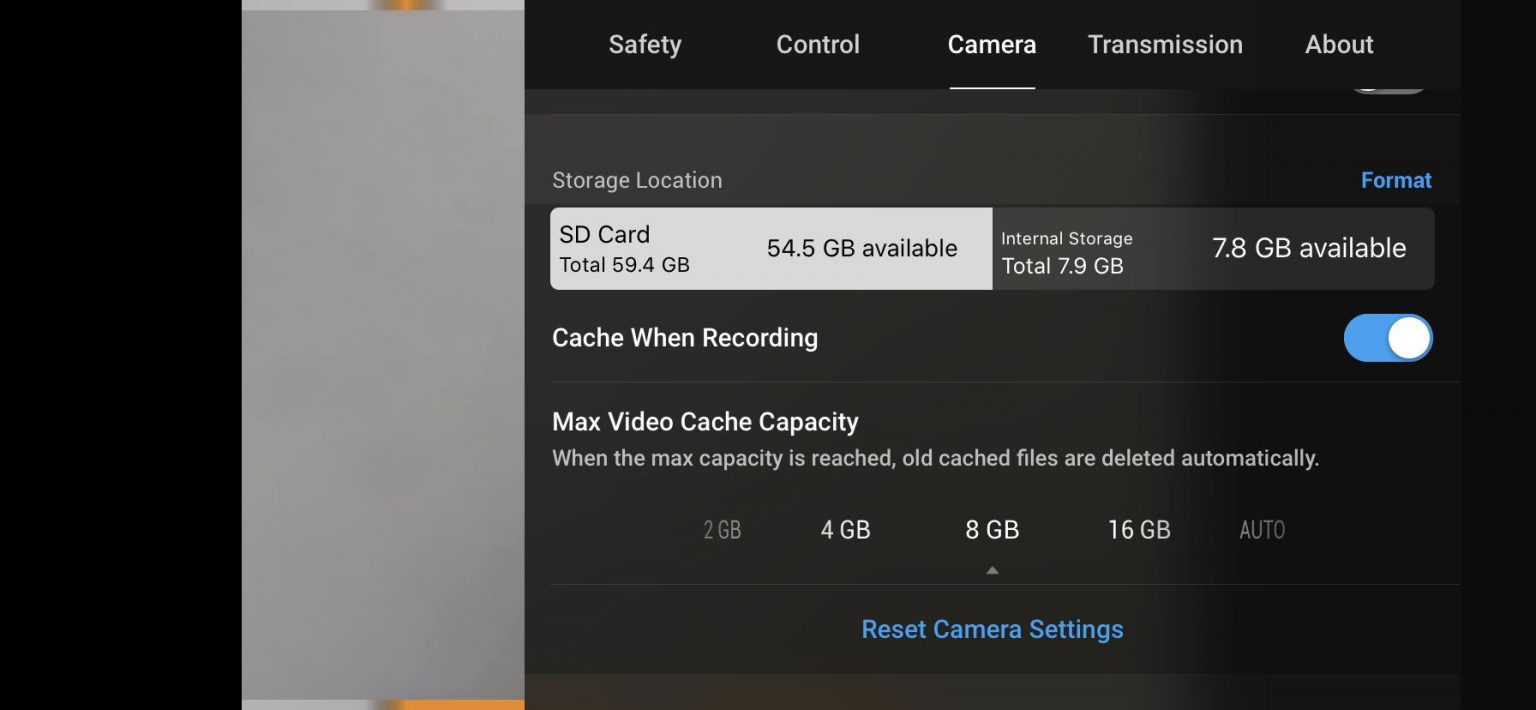Choose SD Card as storage location
Viewport: 1536px width, 710px height.
[770, 248]
